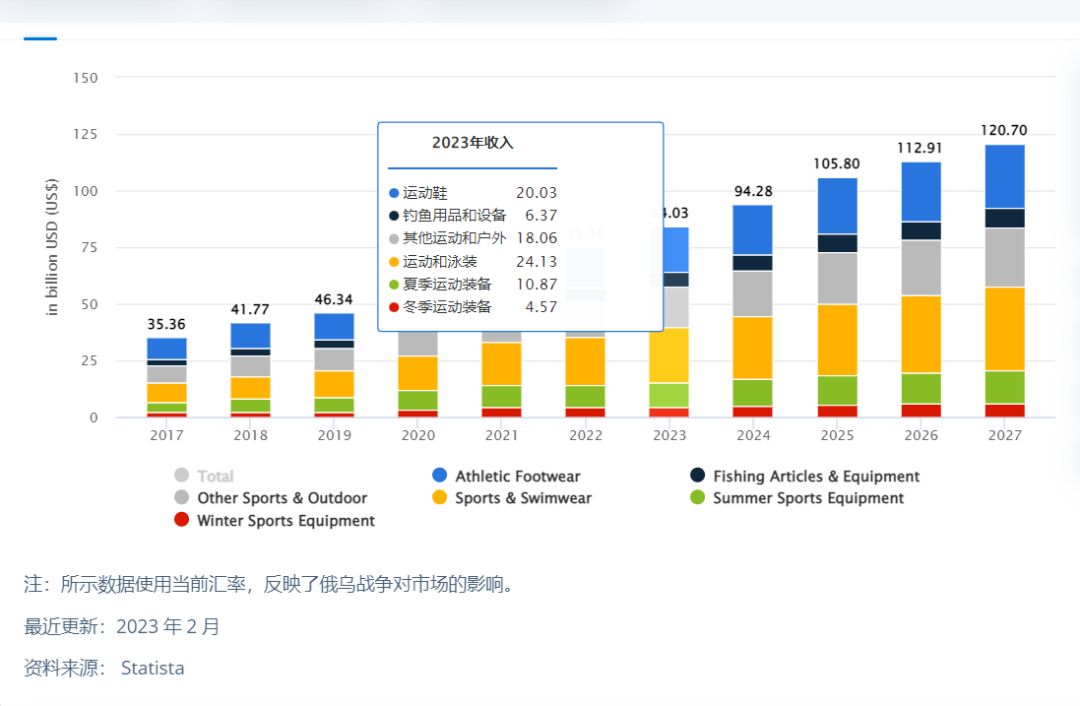Click the Summer Sports Equipment legend marker

[698, 497]
